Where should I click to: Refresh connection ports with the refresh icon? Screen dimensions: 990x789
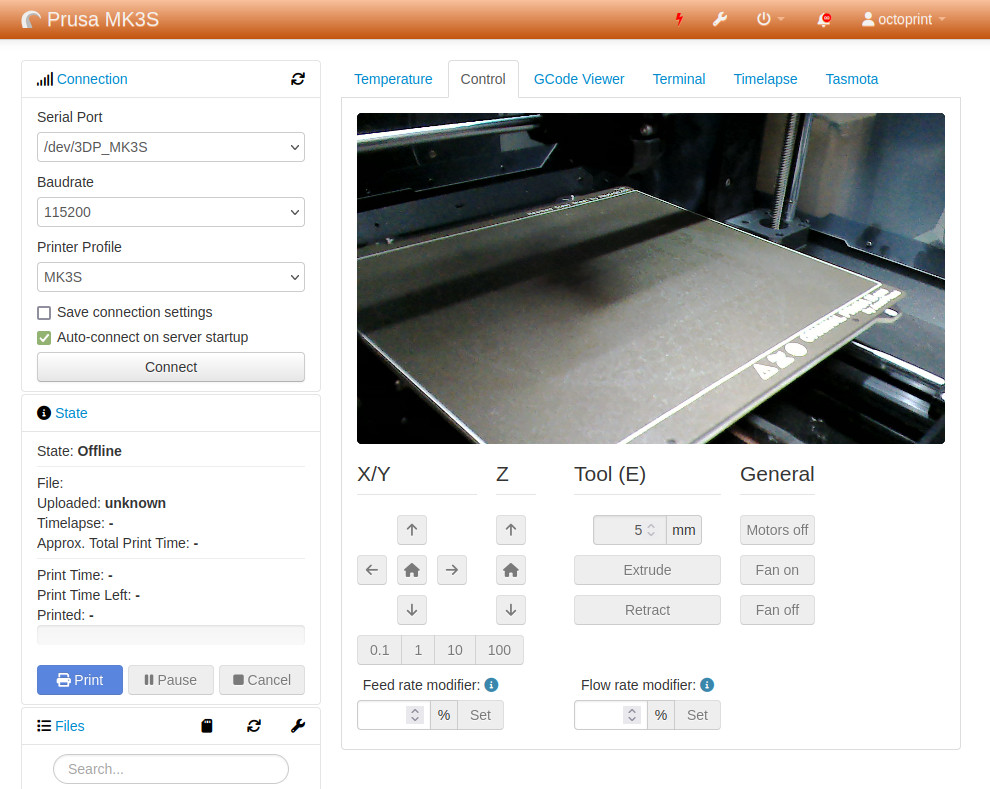[x=298, y=79]
